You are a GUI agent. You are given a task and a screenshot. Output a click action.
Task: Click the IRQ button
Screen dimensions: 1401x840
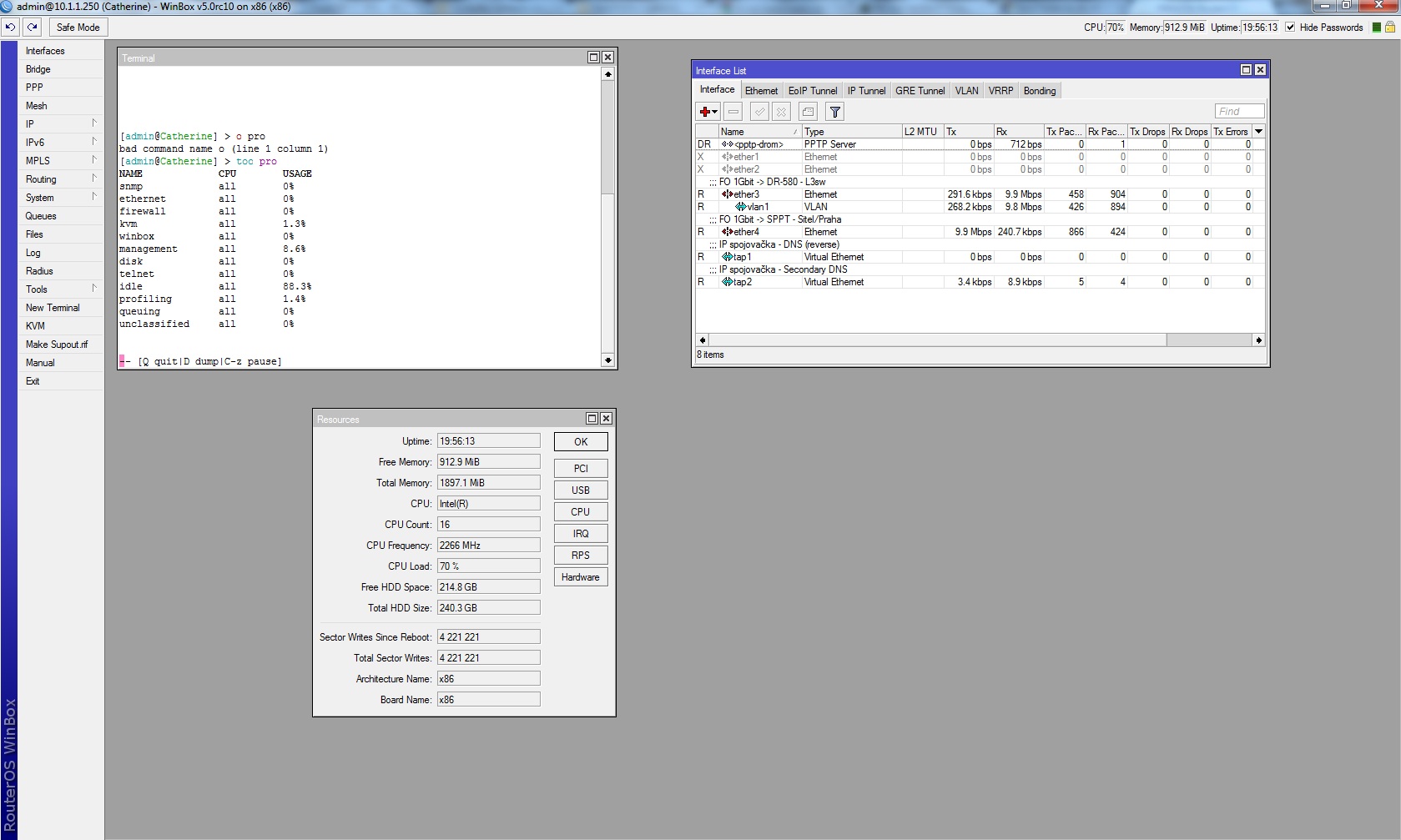pyautogui.click(x=581, y=534)
